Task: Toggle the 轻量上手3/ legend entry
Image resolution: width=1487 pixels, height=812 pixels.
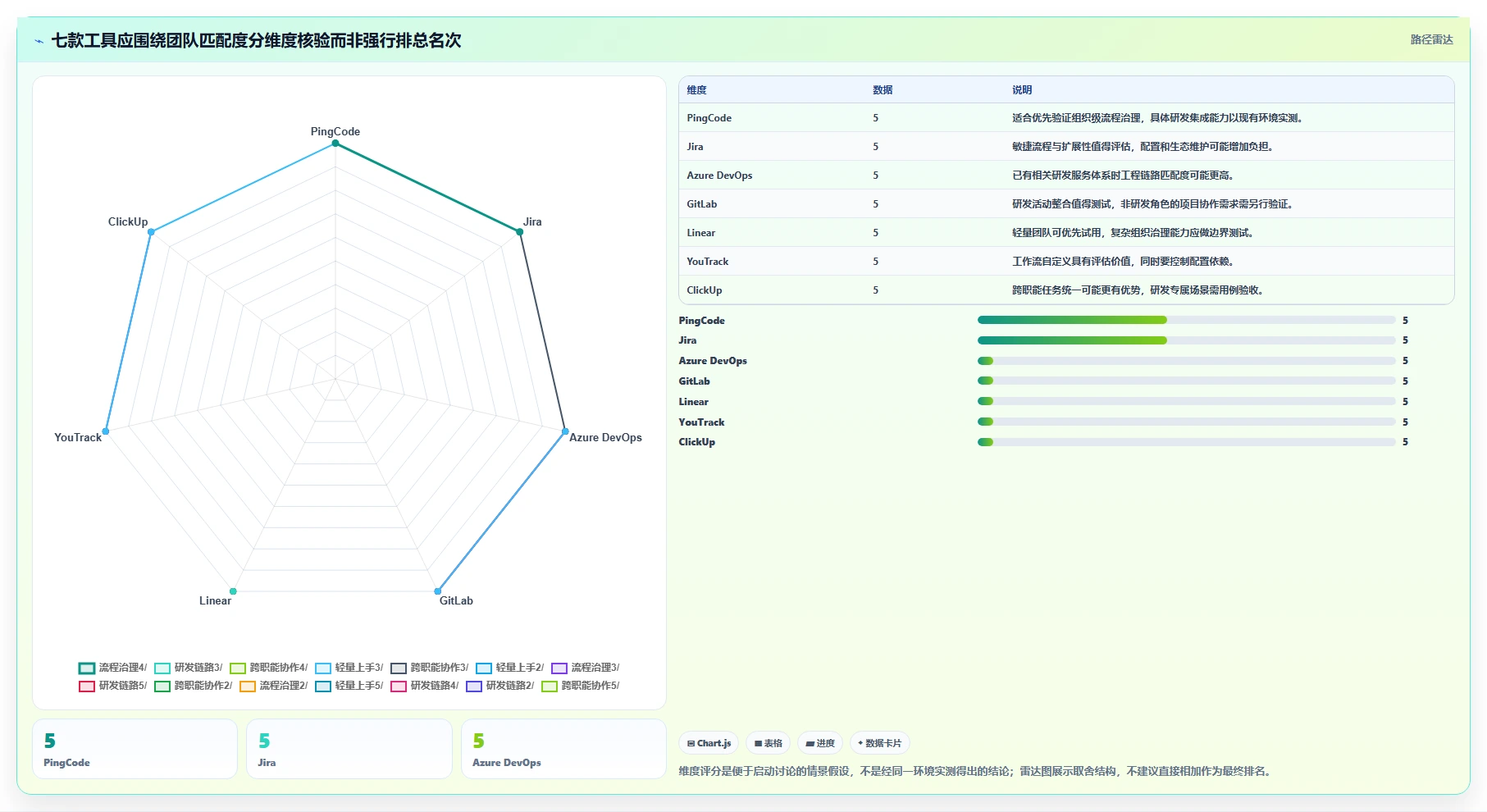Action: 349,668
